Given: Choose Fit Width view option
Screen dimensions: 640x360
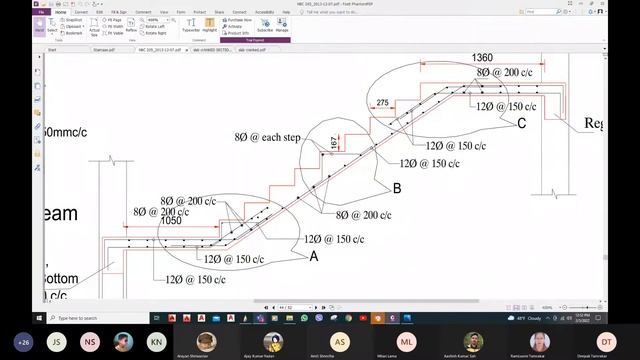Looking at the screenshot, I should (x=113, y=26).
